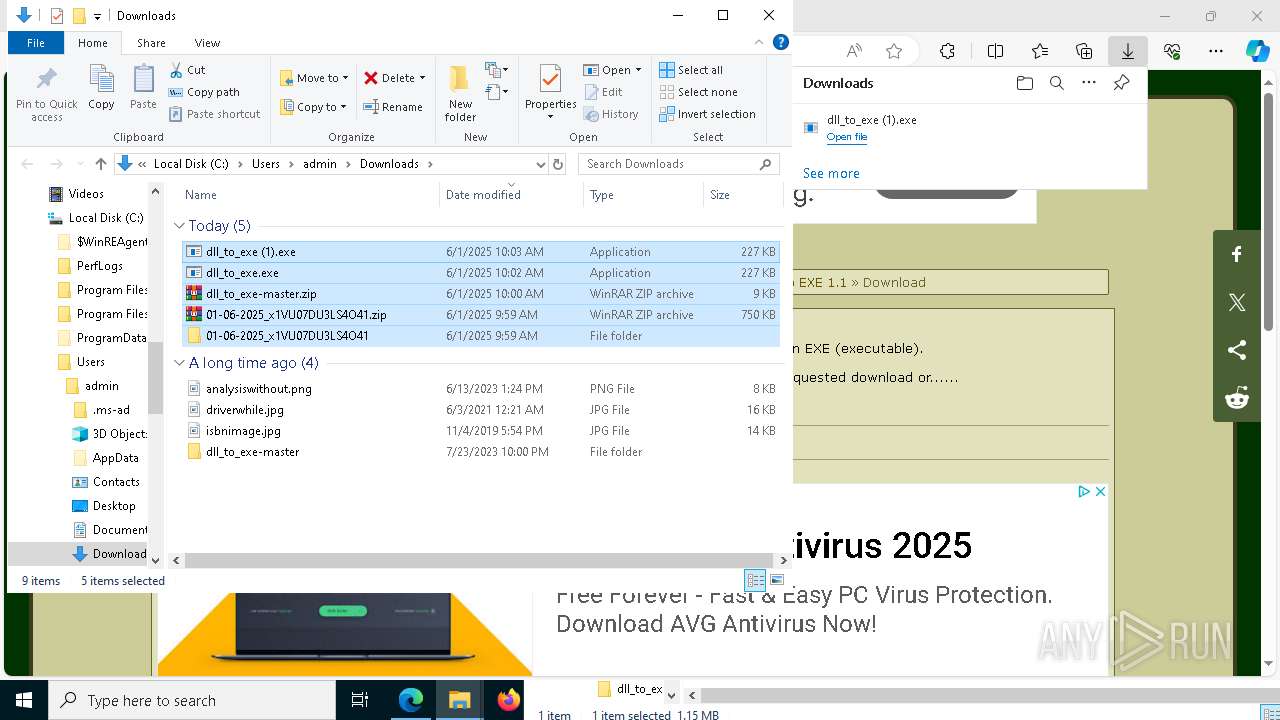Sort by Date modified column header
The width and height of the screenshot is (1280, 720).
pos(511,195)
